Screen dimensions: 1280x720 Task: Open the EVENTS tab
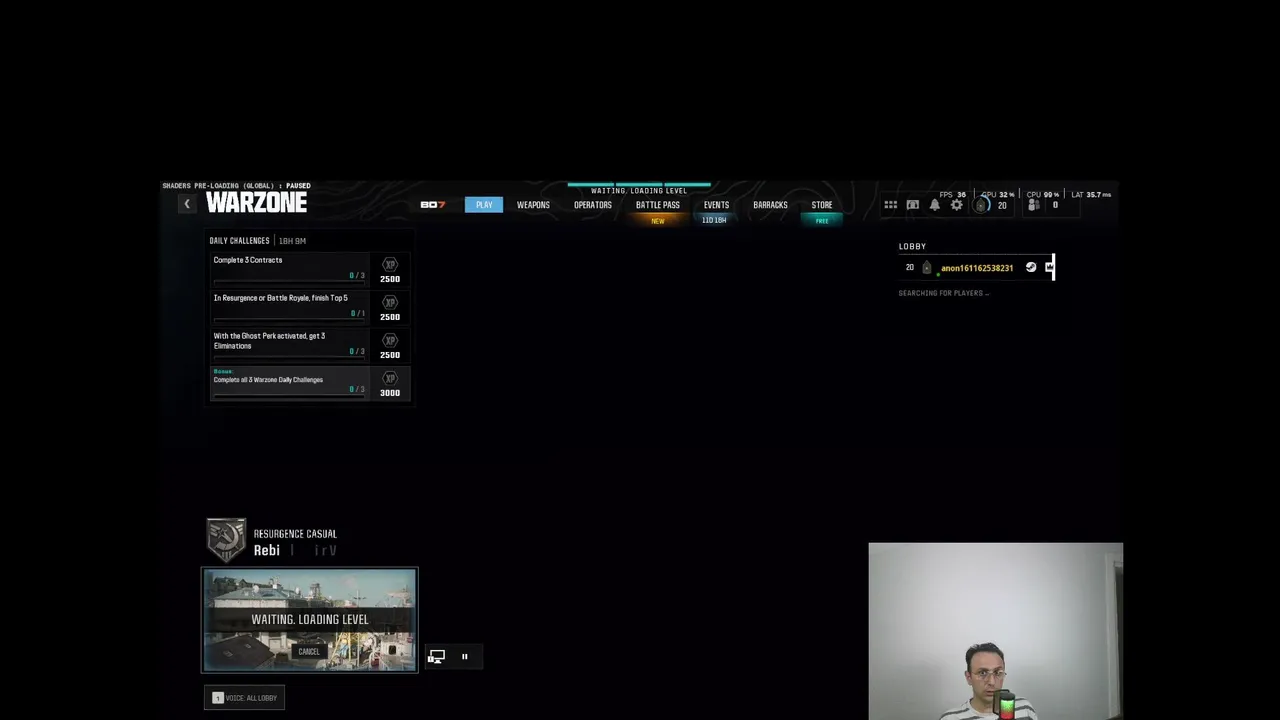pos(716,205)
